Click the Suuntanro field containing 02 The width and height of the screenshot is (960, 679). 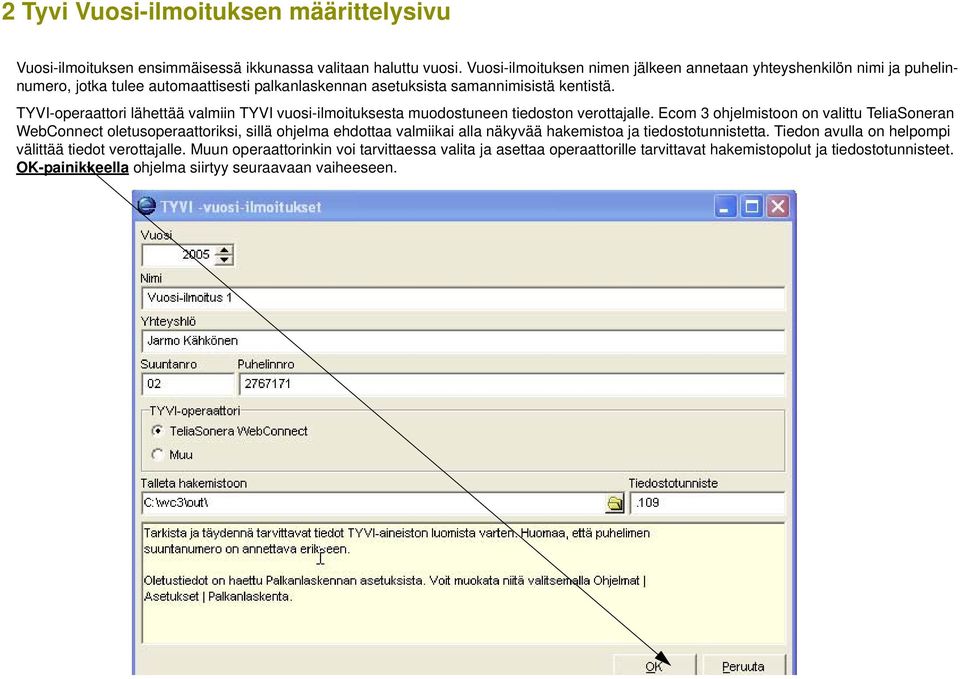pyautogui.click(x=187, y=384)
